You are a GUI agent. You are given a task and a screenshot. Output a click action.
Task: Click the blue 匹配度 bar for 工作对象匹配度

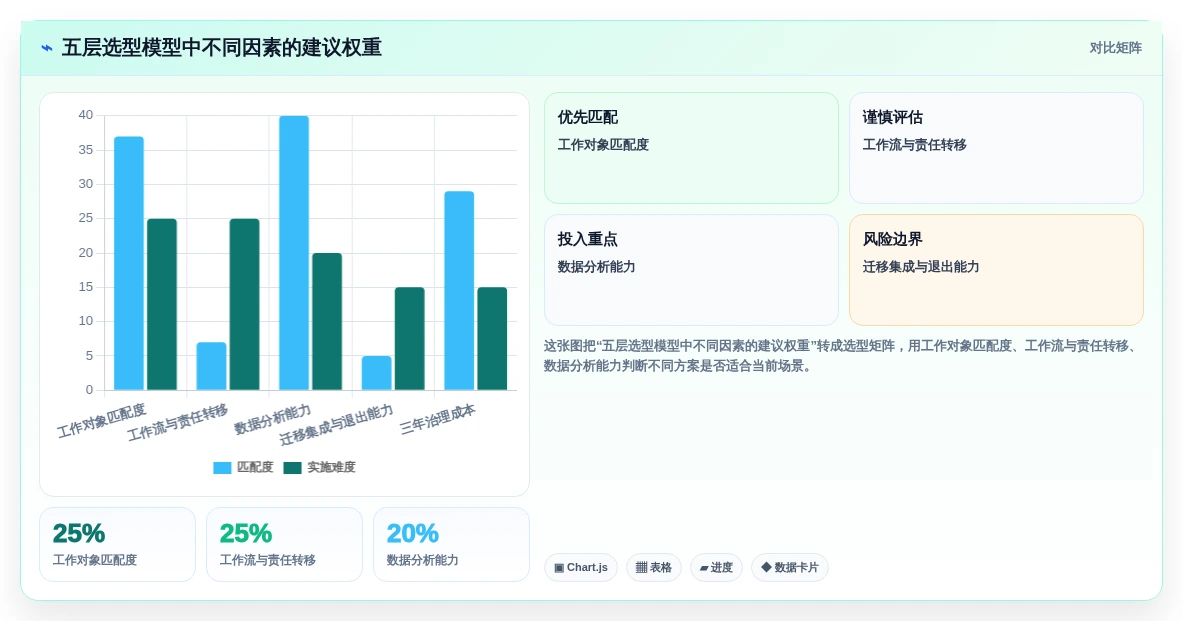(x=129, y=263)
